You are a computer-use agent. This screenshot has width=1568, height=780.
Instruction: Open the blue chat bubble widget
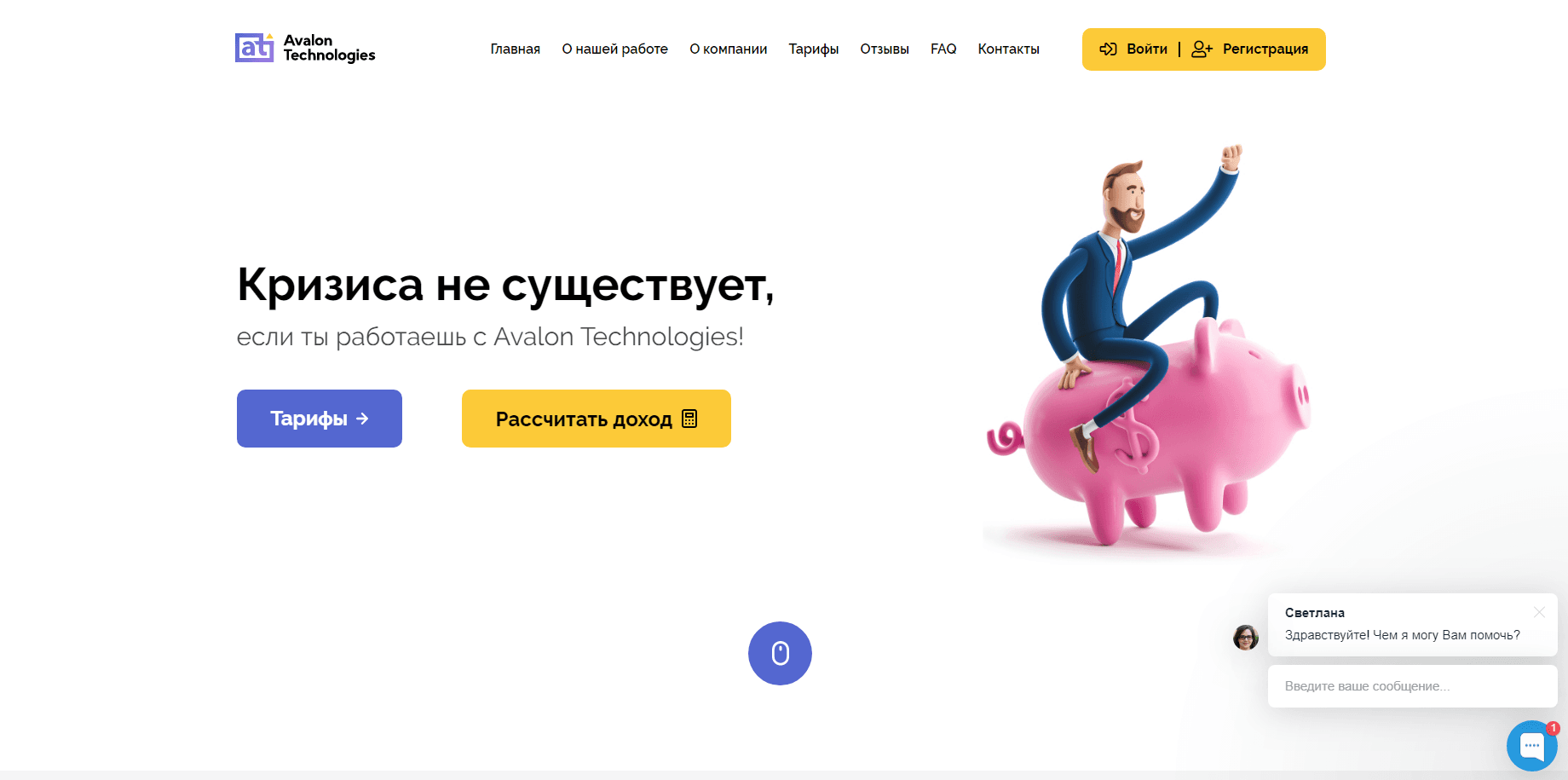pyautogui.click(x=1531, y=746)
